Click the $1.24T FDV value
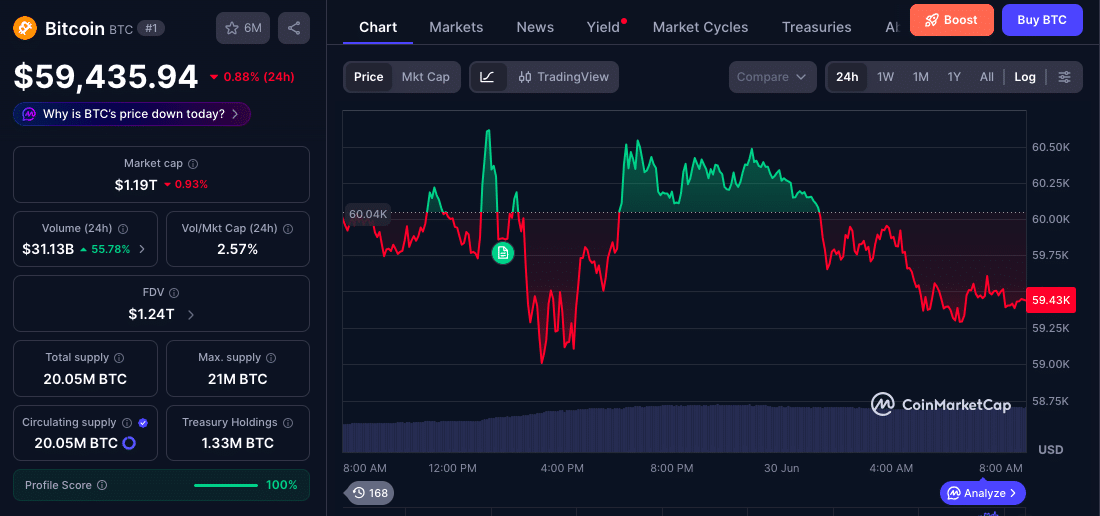 pos(151,315)
